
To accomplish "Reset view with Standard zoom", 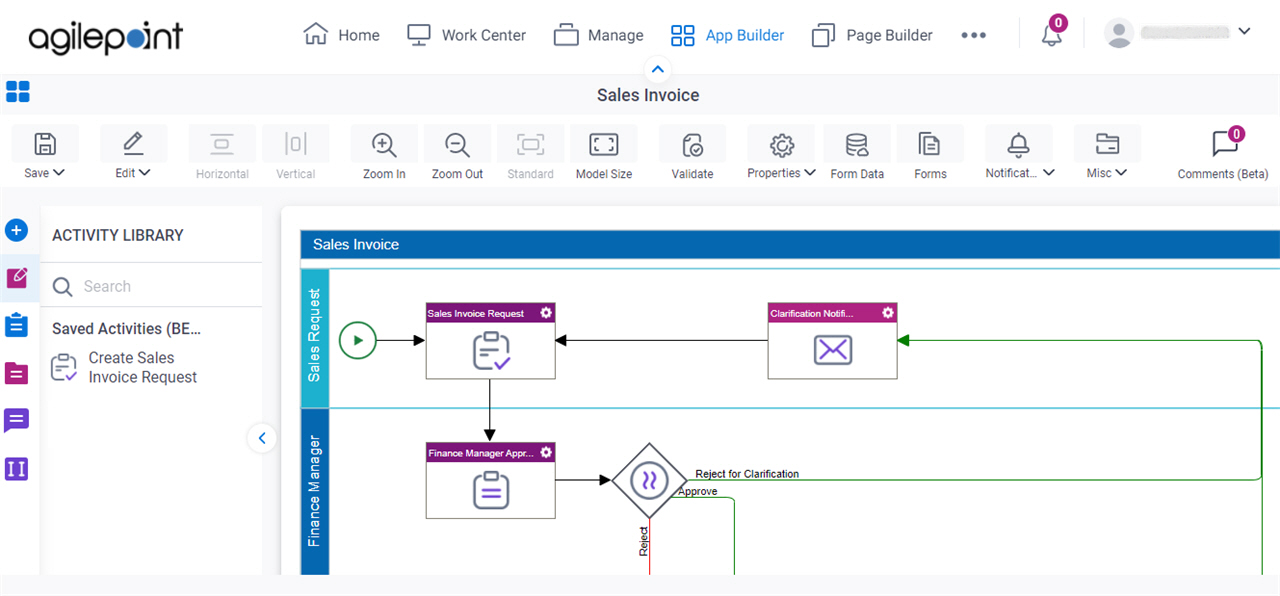I will tap(530, 155).
